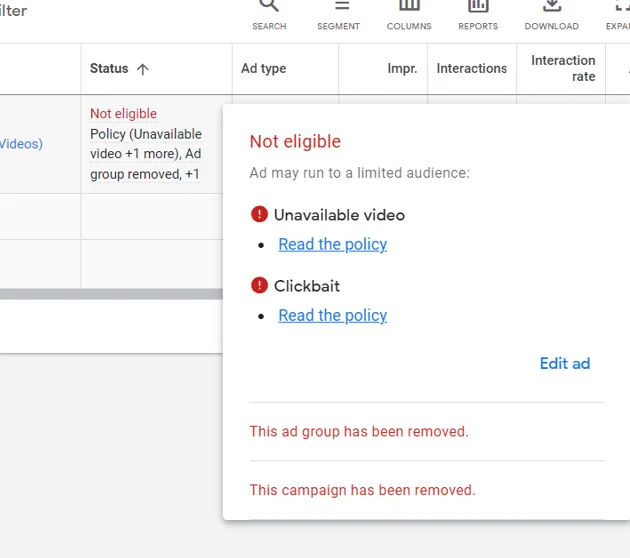Click the Clickbait error icon
630x558 pixels.
[x=259, y=285]
